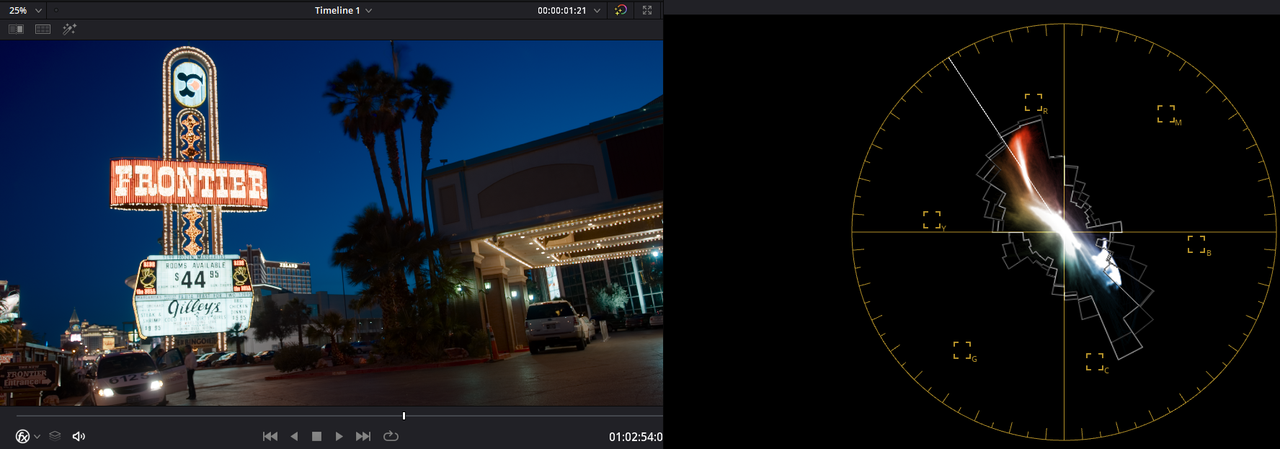The height and width of the screenshot is (449, 1280).
Task: Click the green G target on vectorscope
Action: pos(963,350)
